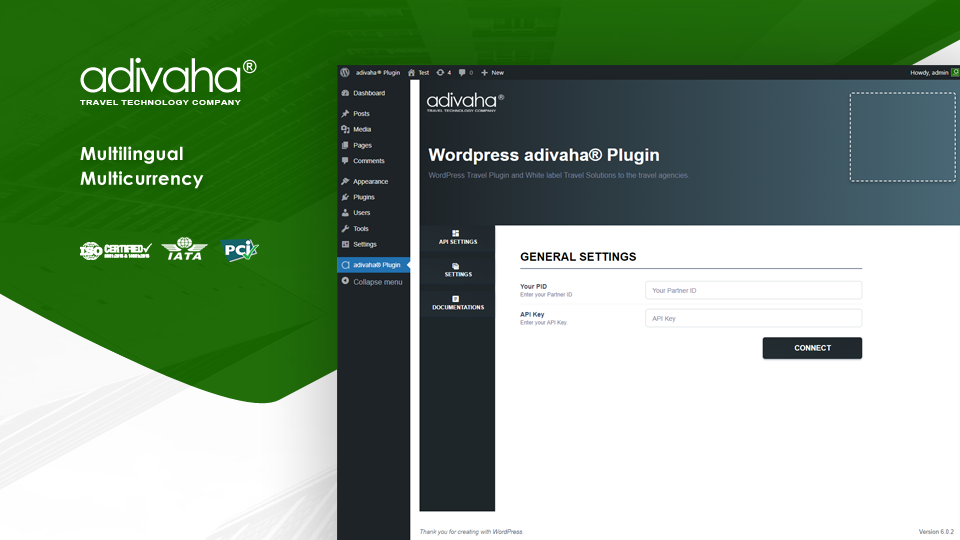The height and width of the screenshot is (540, 960).
Task: Click the Comments speech bubble sidebar icon
Action: coord(345,160)
